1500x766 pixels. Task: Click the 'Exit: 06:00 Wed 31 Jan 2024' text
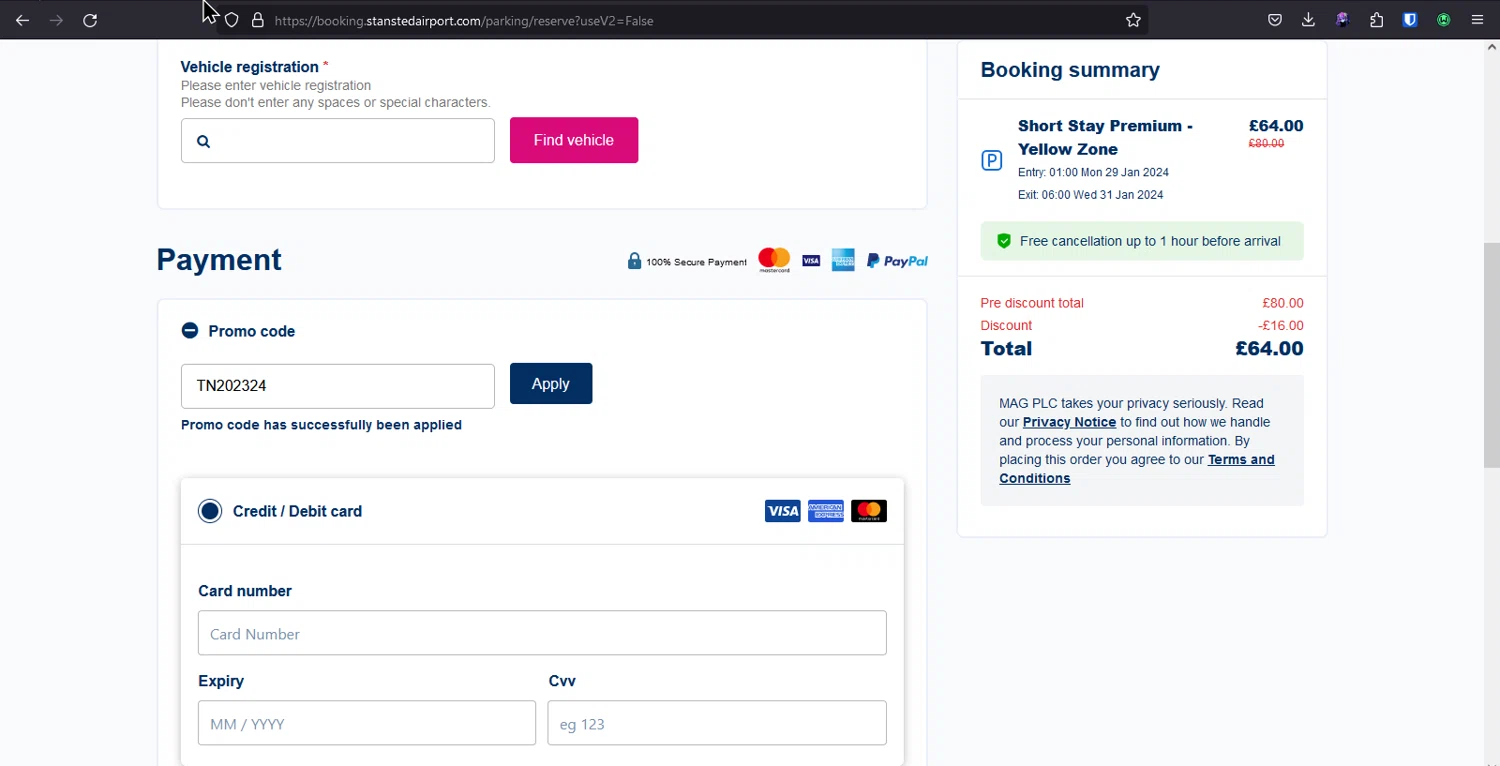click(1090, 195)
